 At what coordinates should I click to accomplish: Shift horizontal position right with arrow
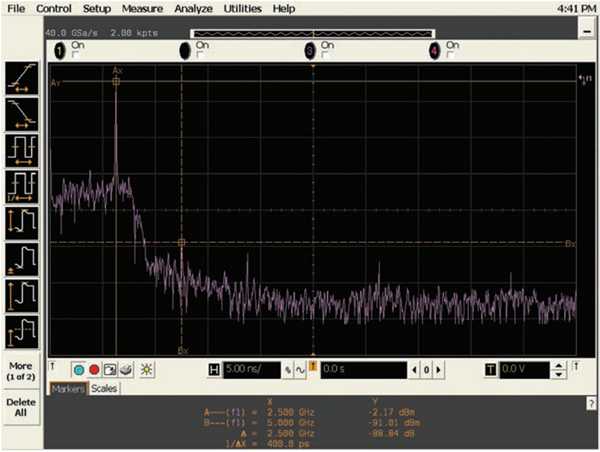[439, 370]
